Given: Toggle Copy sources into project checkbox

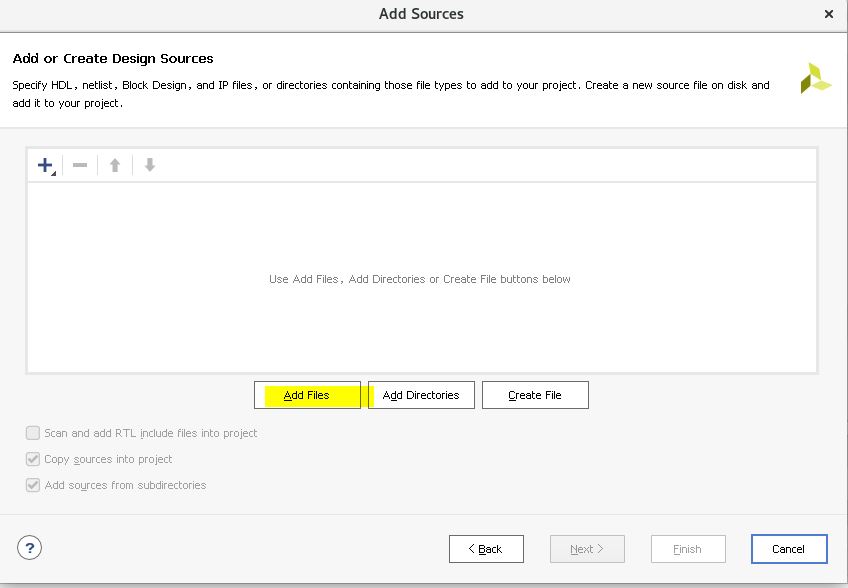Looking at the screenshot, I should click(33, 459).
